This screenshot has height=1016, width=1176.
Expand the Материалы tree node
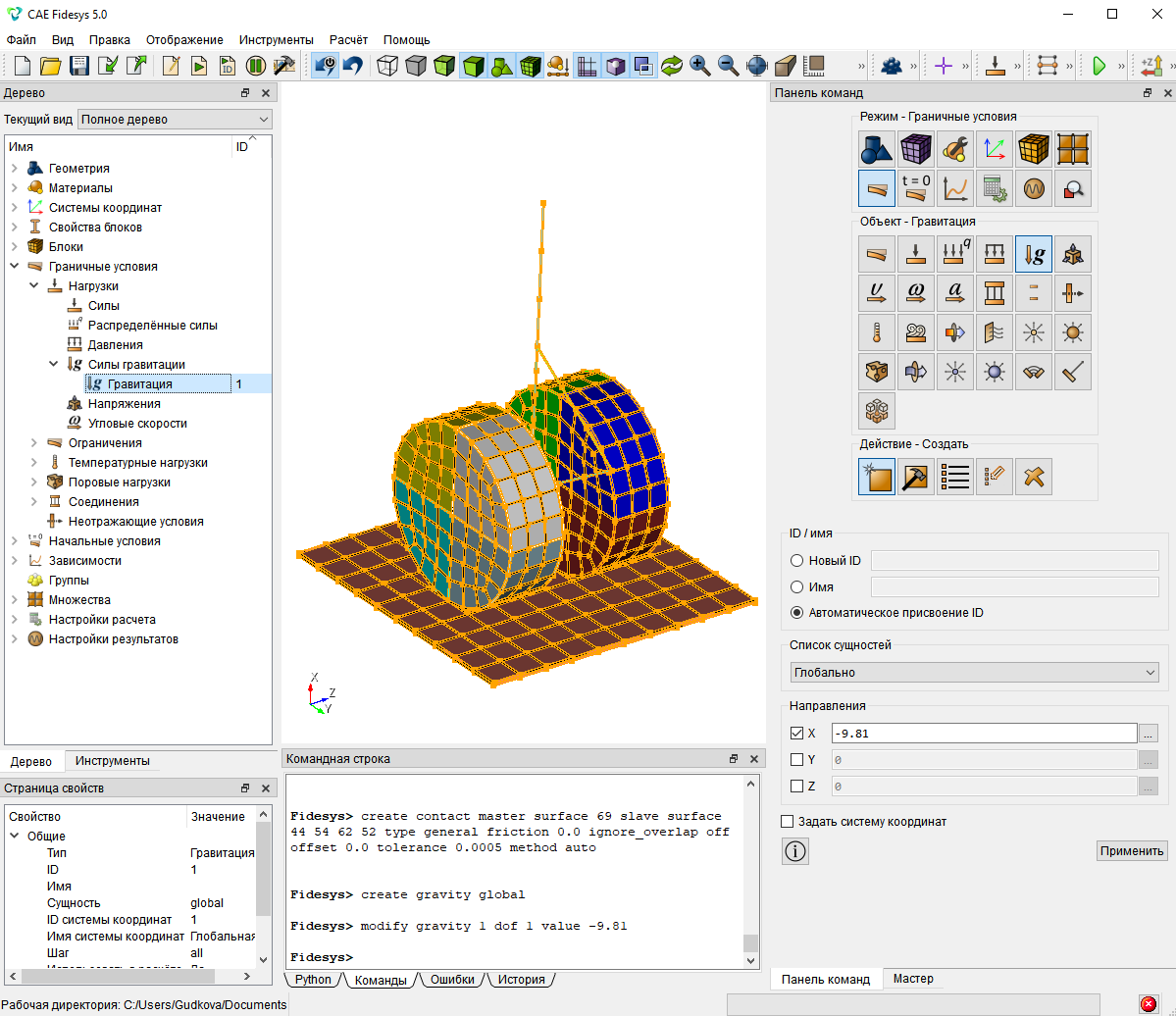[15, 187]
